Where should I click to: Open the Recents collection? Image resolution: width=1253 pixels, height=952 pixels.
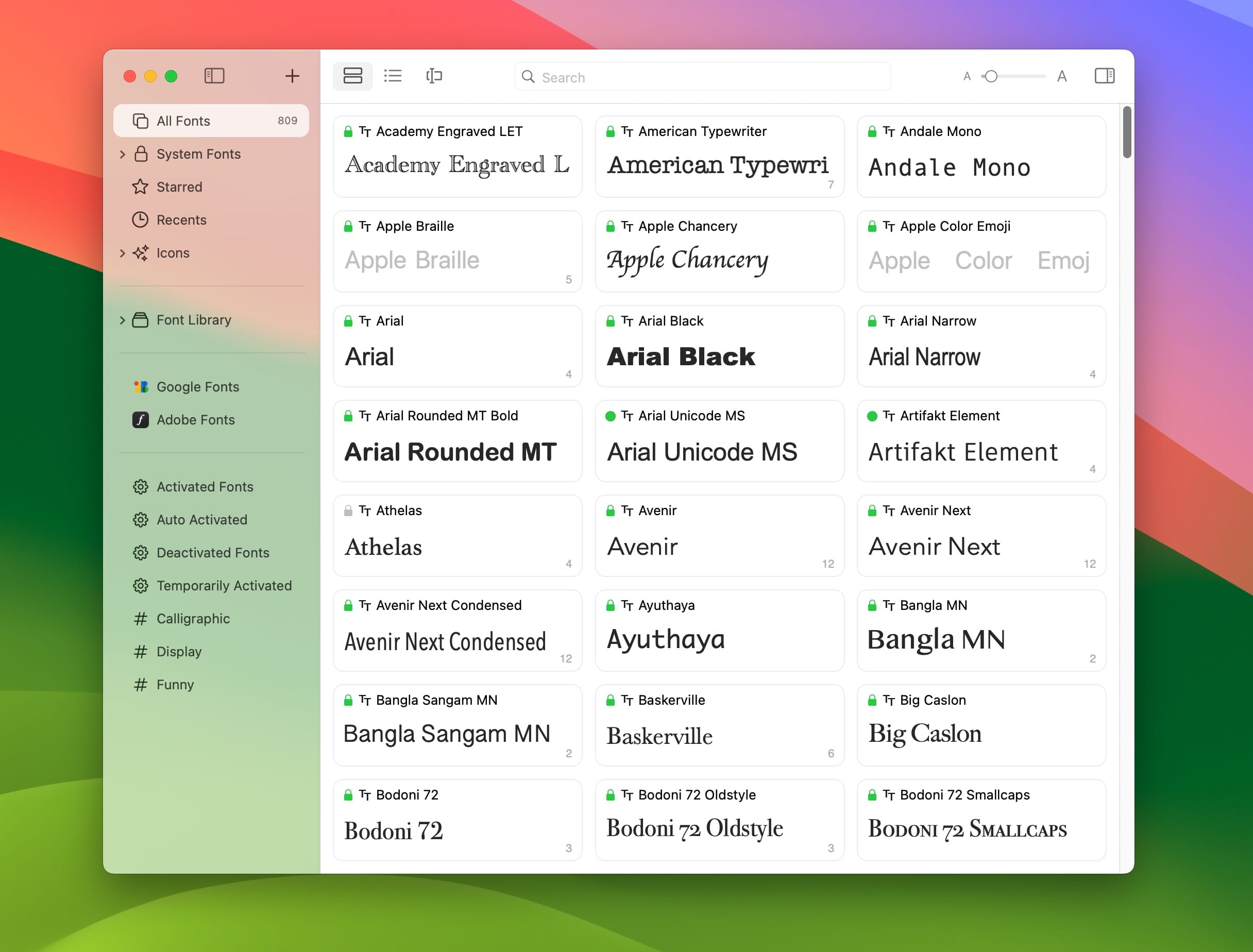tap(181, 220)
